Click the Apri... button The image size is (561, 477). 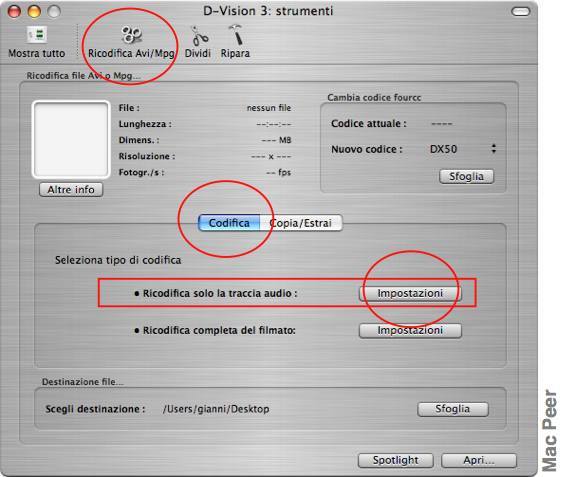(x=479, y=460)
